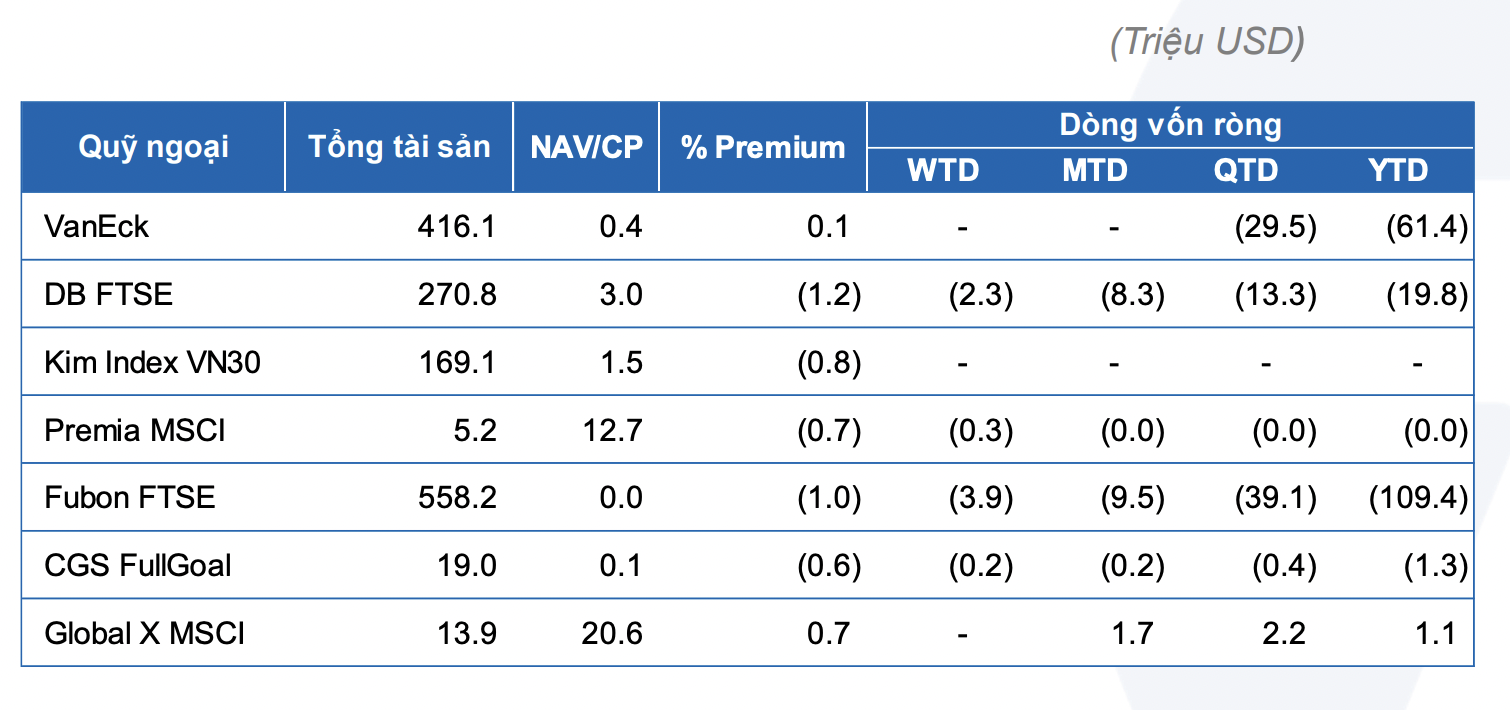Click the MTD sub-column header

click(x=1094, y=171)
